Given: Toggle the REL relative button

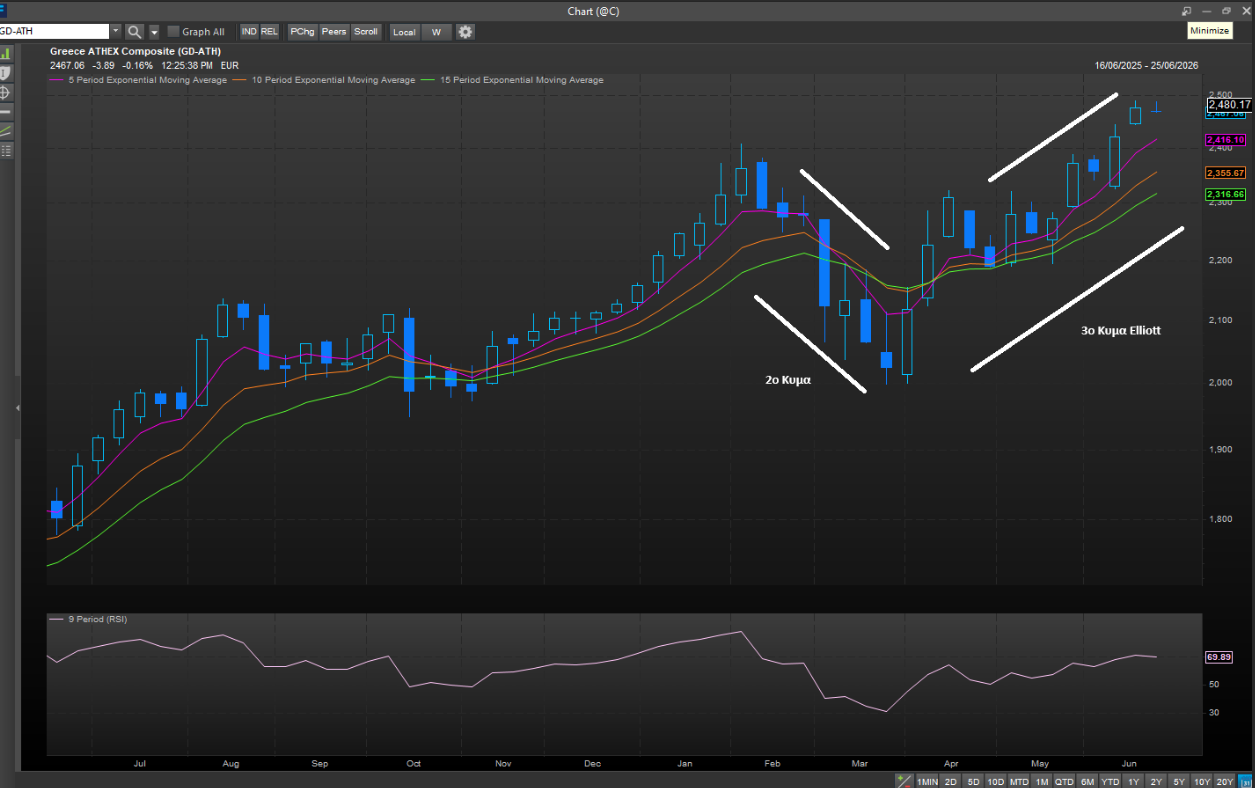Looking at the screenshot, I should (x=269, y=32).
